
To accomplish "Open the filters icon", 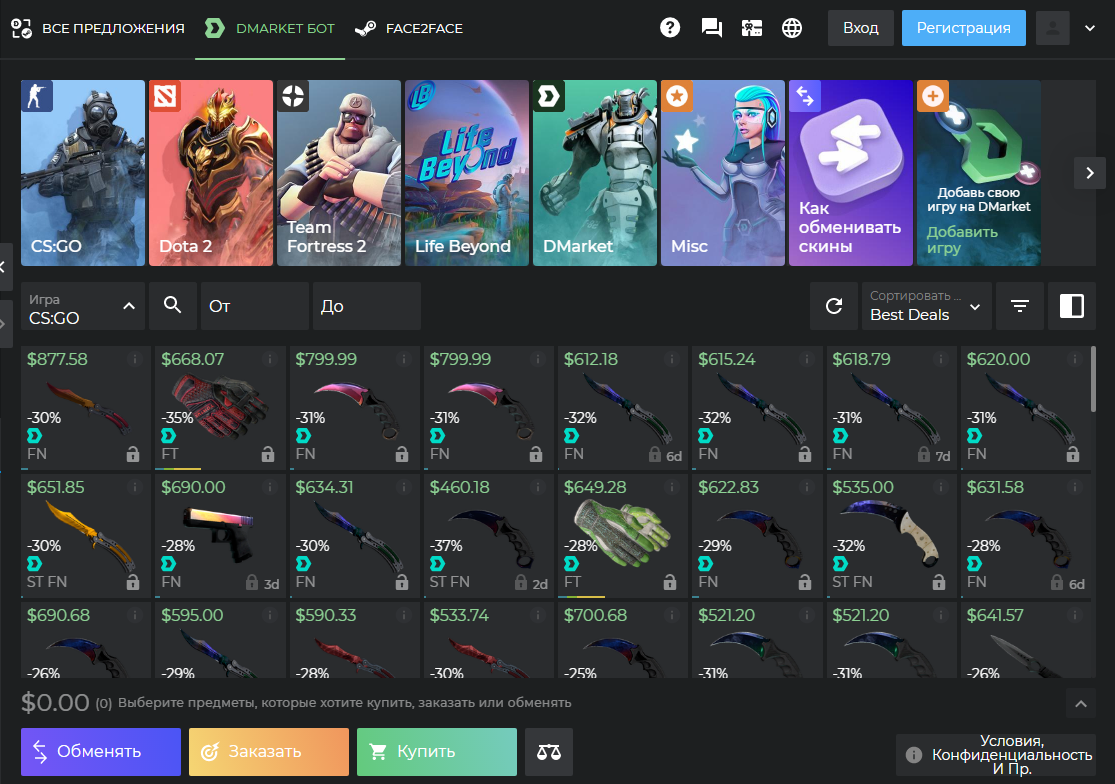I will [1020, 306].
